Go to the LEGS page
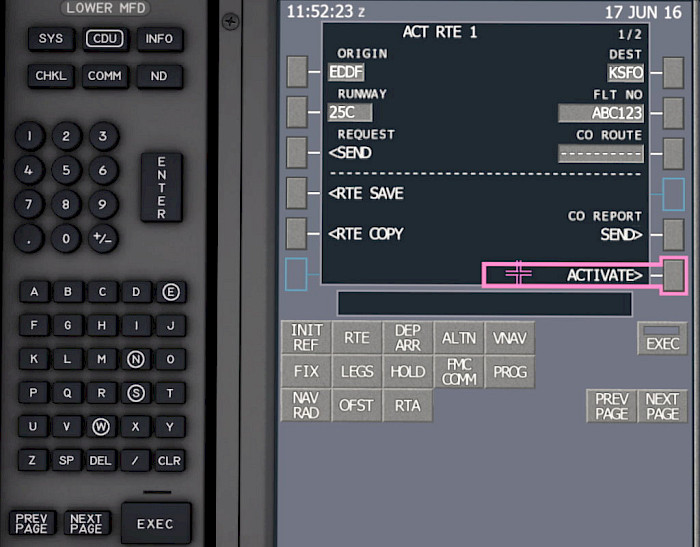This screenshot has width=700, height=547. coord(357,372)
